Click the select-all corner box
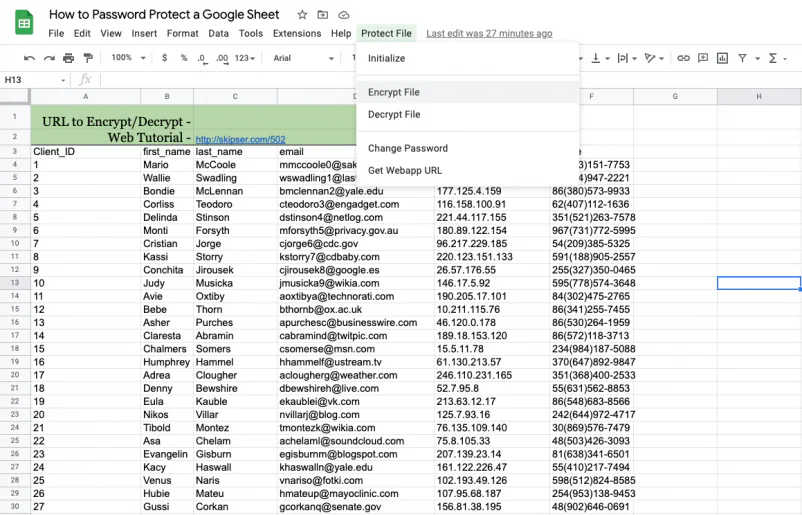The height and width of the screenshot is (515, 802). [x=15, y=96]
